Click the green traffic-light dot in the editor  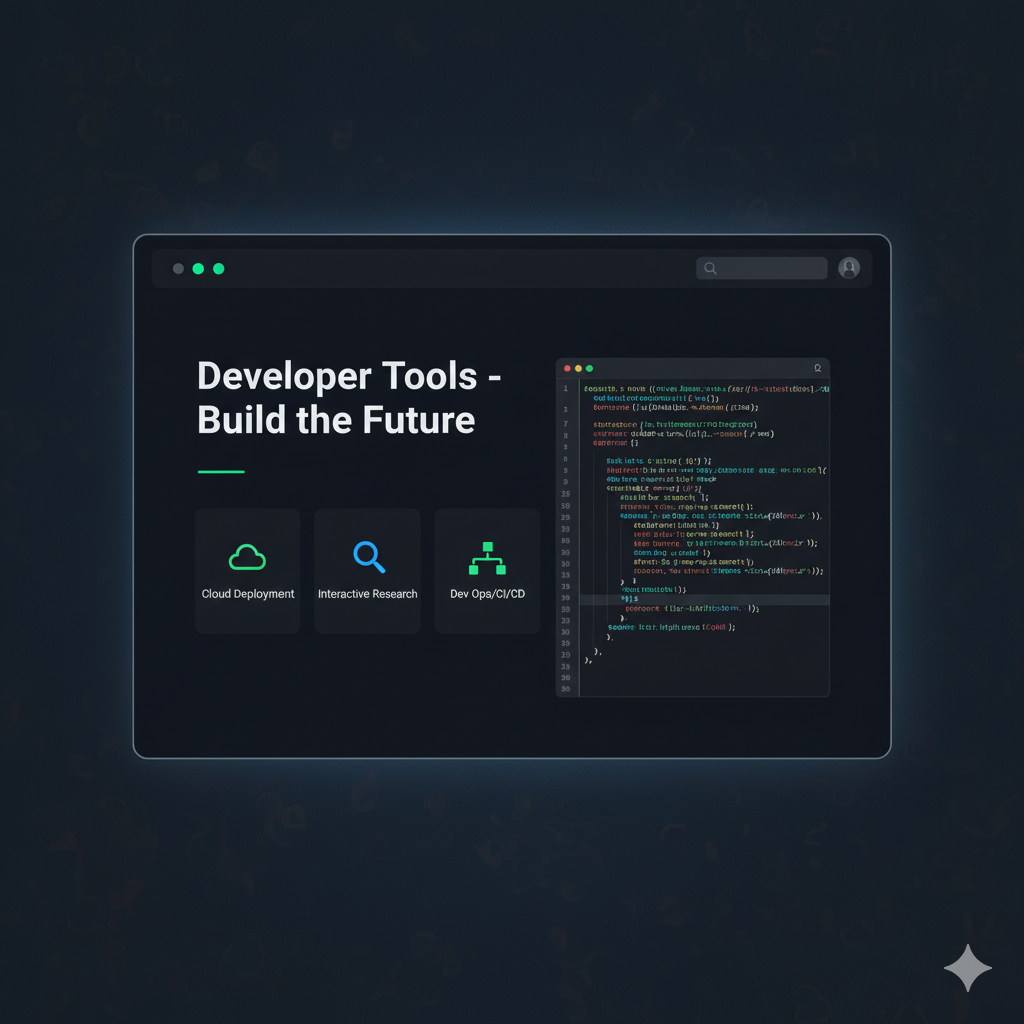point(589,368)
